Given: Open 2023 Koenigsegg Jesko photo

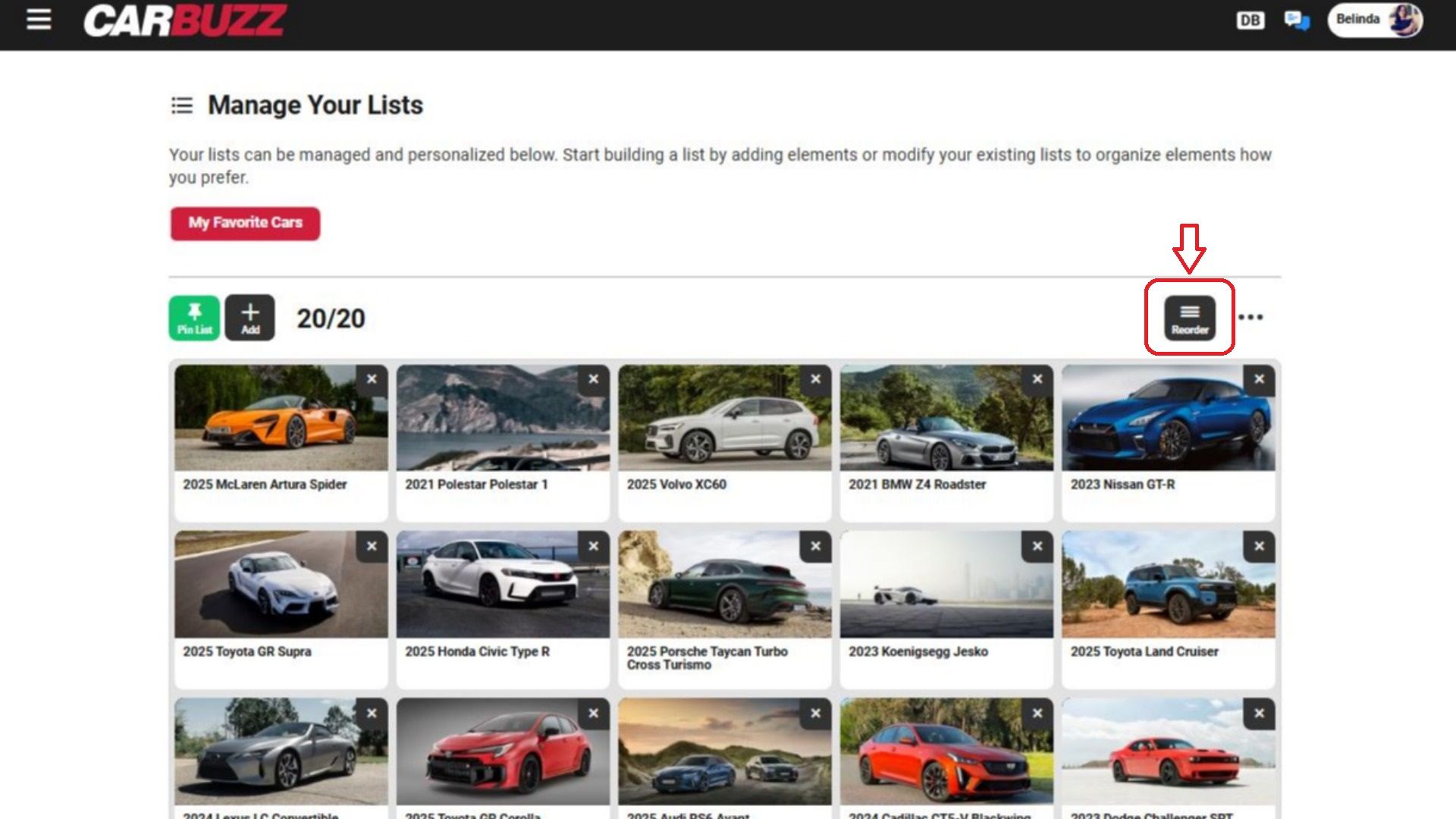Looking at the screenshot, I should (946, 585).
